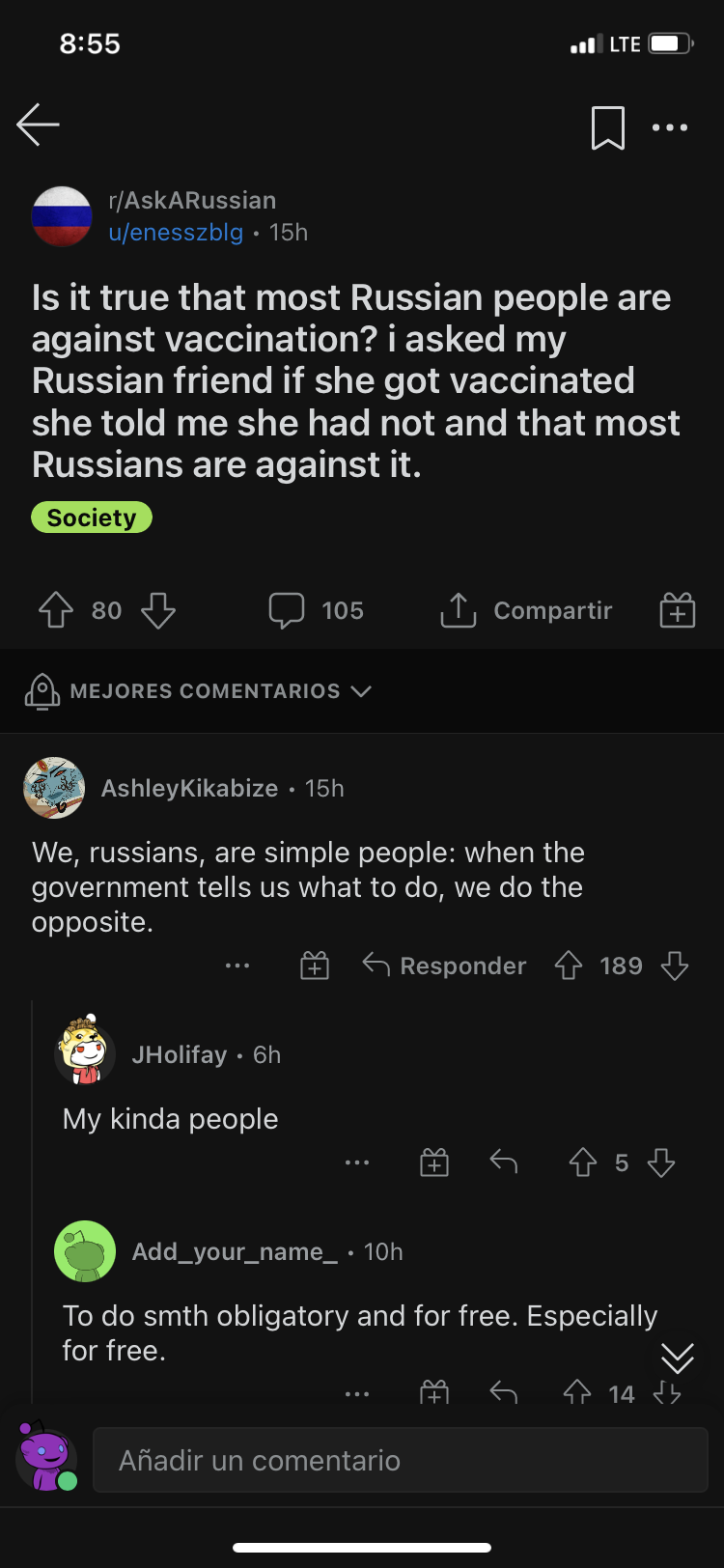Bookmark this post

tap(608, 126)
